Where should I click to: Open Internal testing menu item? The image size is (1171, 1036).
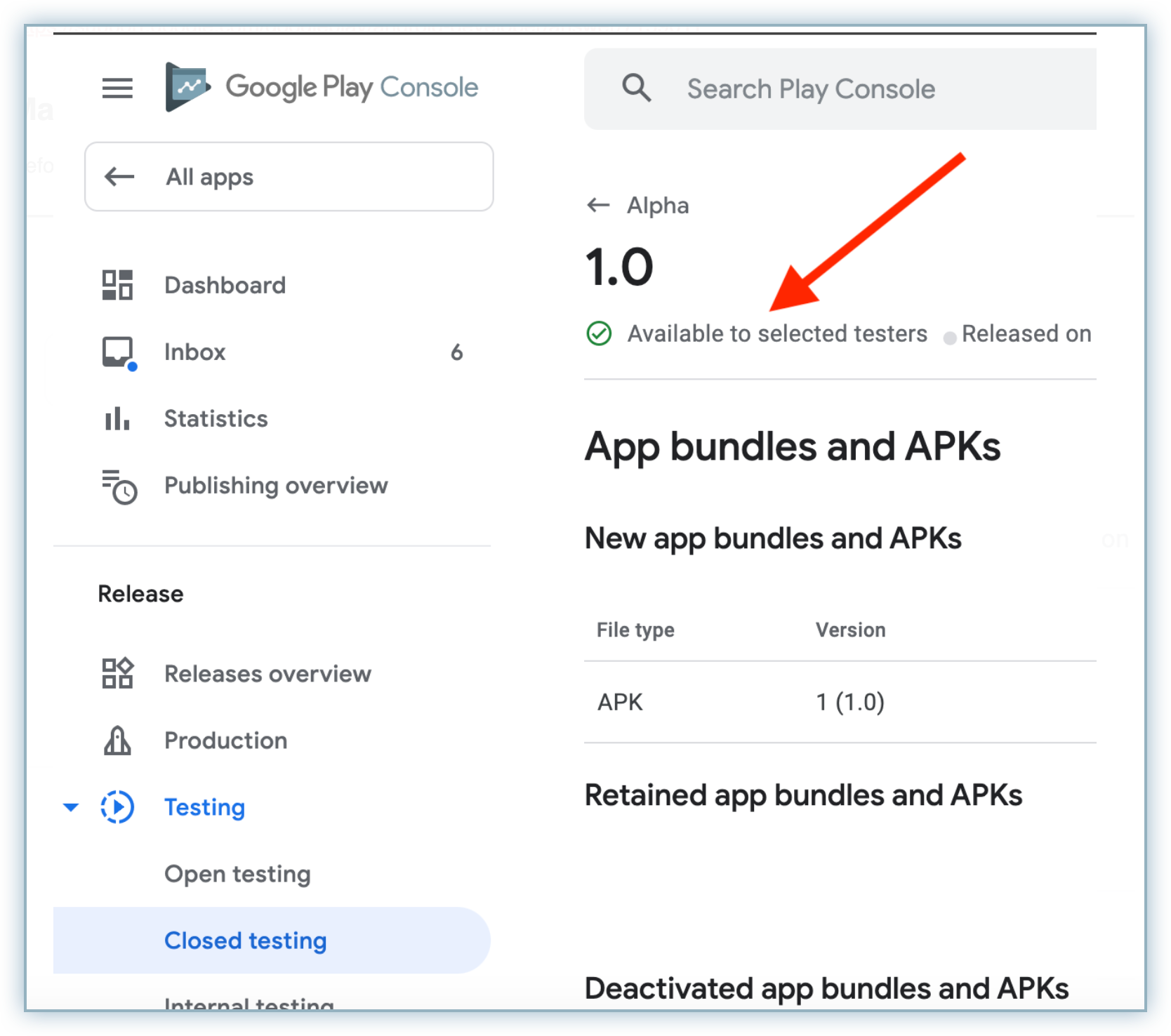tap(249, 1002)
